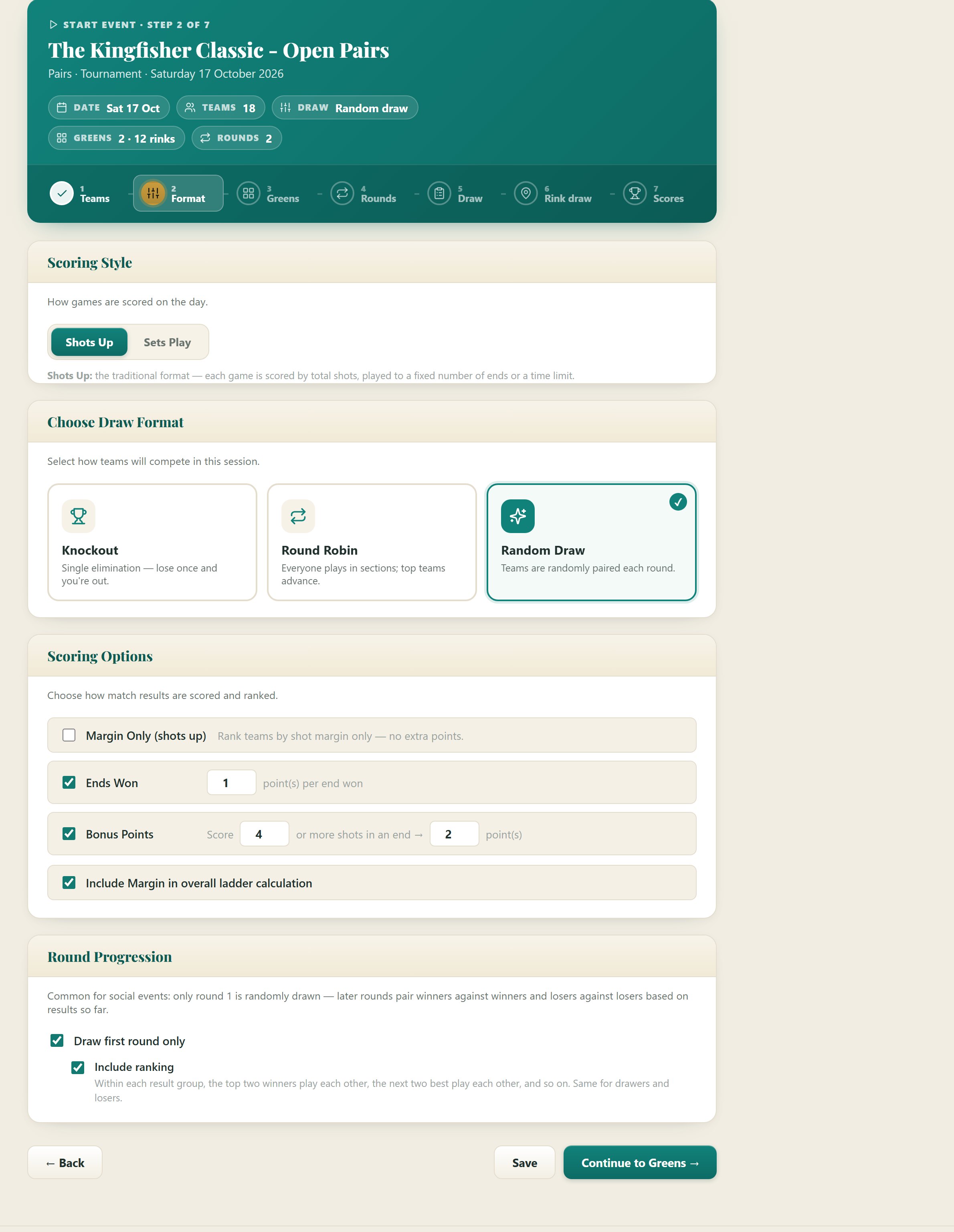Screen dimensions: 954x1232
Task: Select the Random Draw sparkle icon
Action: 517,516
